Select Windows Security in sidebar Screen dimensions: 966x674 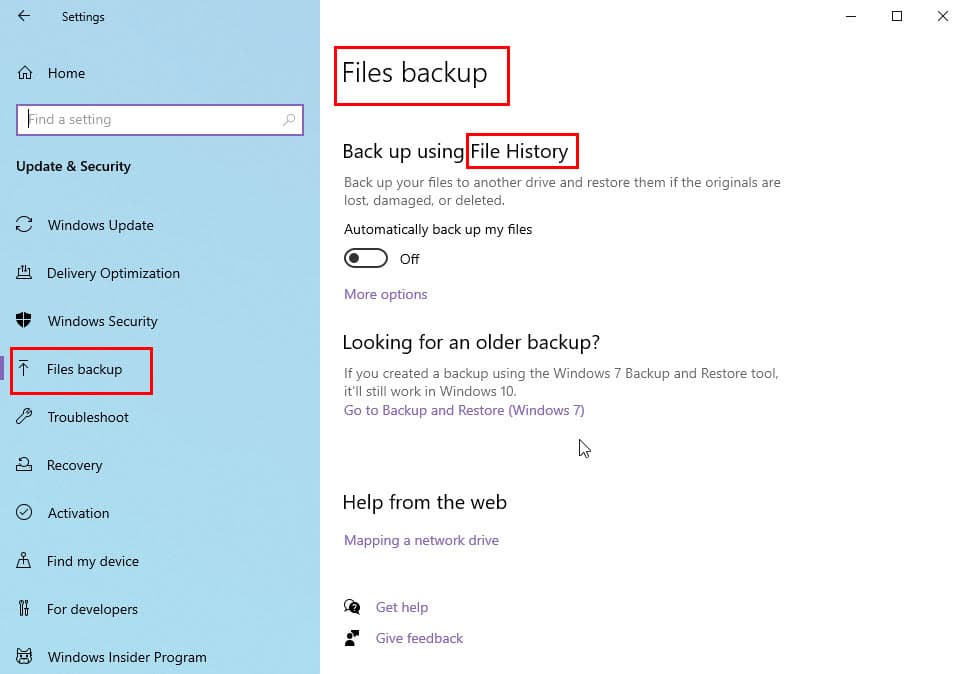click(x=103, y=321)
